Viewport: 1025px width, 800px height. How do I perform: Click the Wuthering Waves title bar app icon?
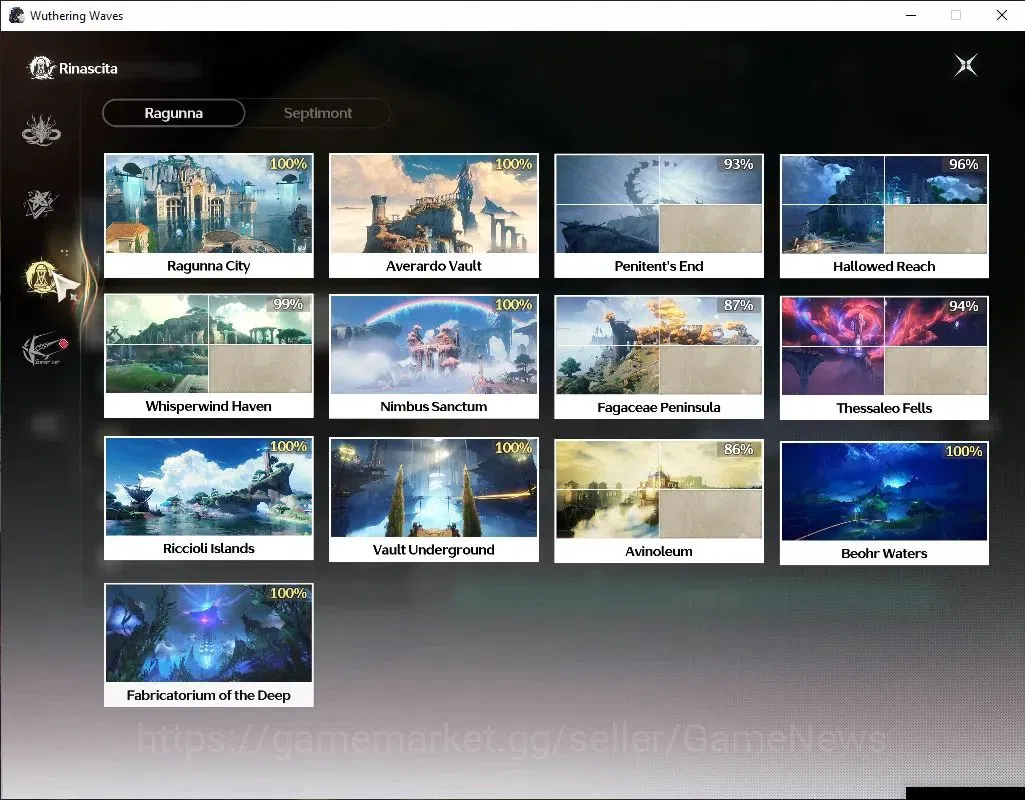point(16,15)
